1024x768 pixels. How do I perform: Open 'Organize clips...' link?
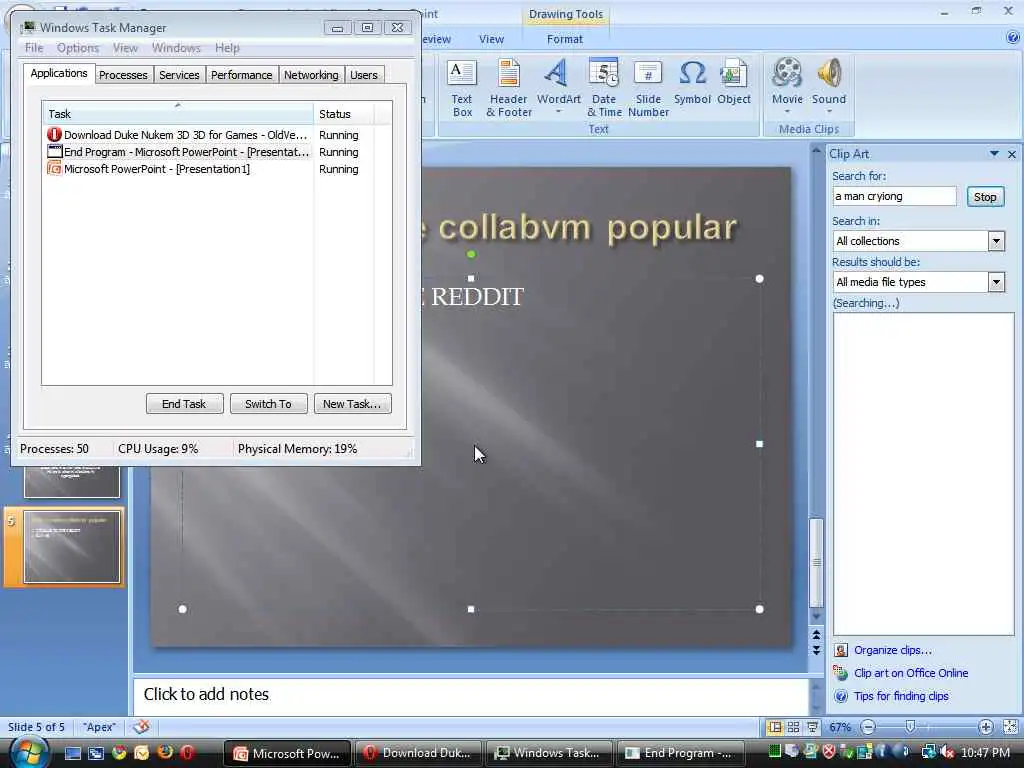pos(893,650)
